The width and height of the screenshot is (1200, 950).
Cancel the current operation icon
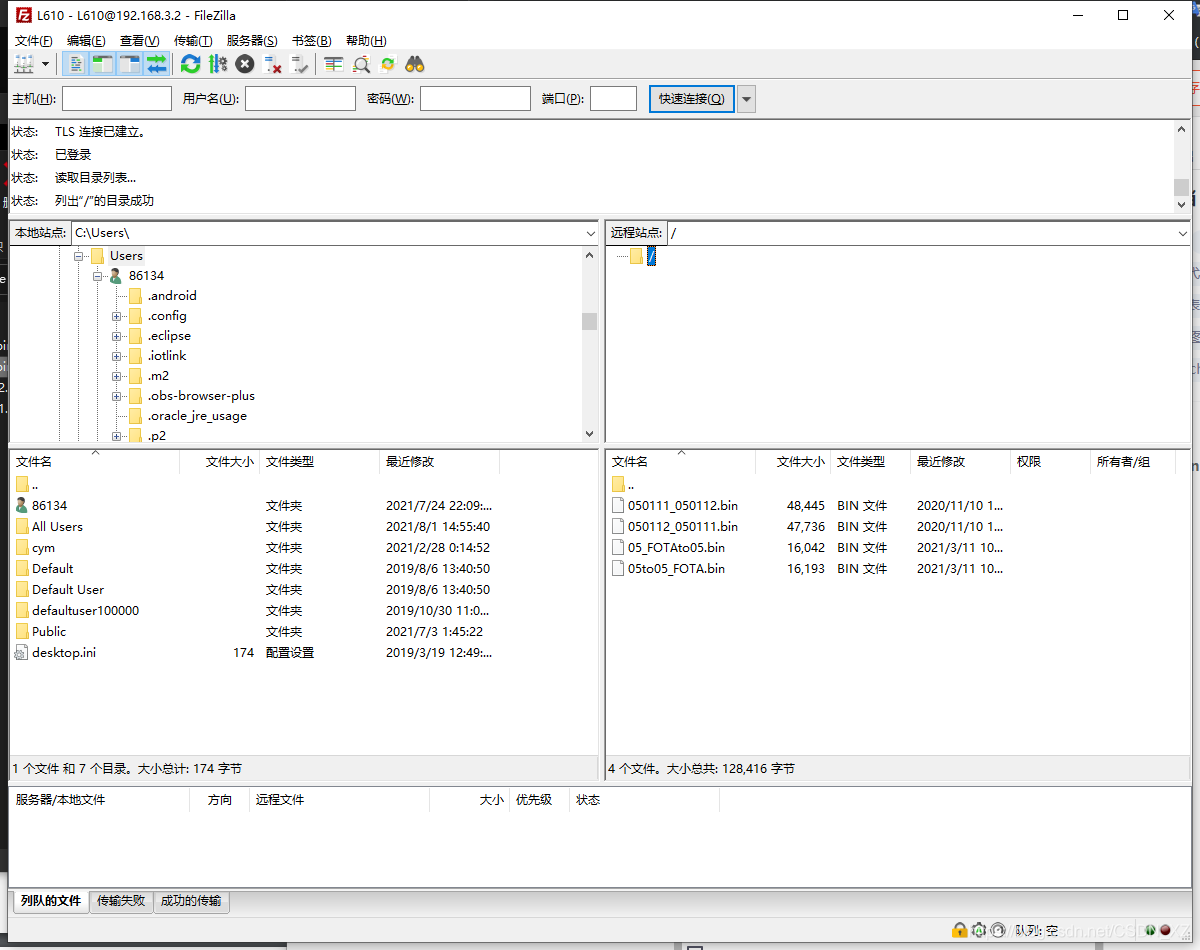(x=245, y=64)
